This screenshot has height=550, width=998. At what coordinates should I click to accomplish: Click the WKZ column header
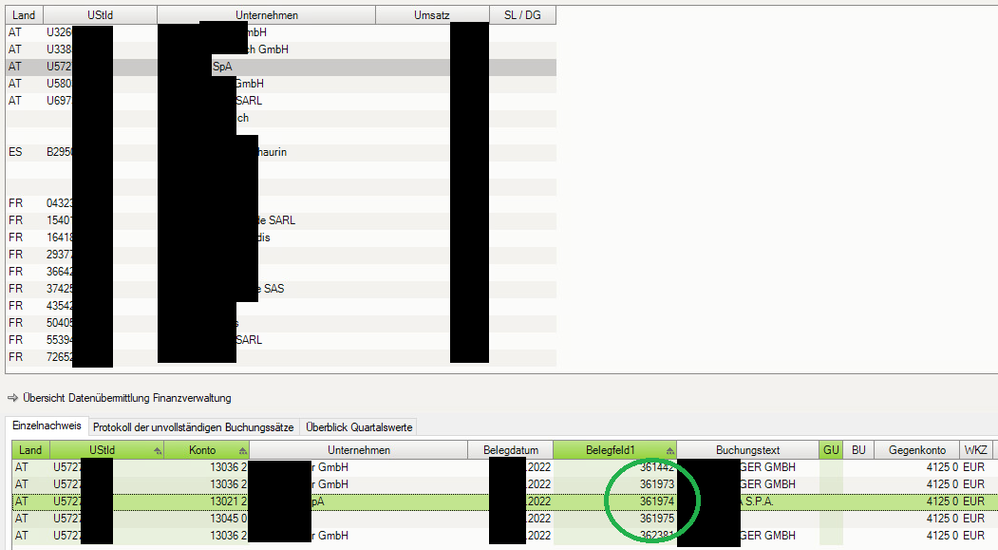(975, 451)
